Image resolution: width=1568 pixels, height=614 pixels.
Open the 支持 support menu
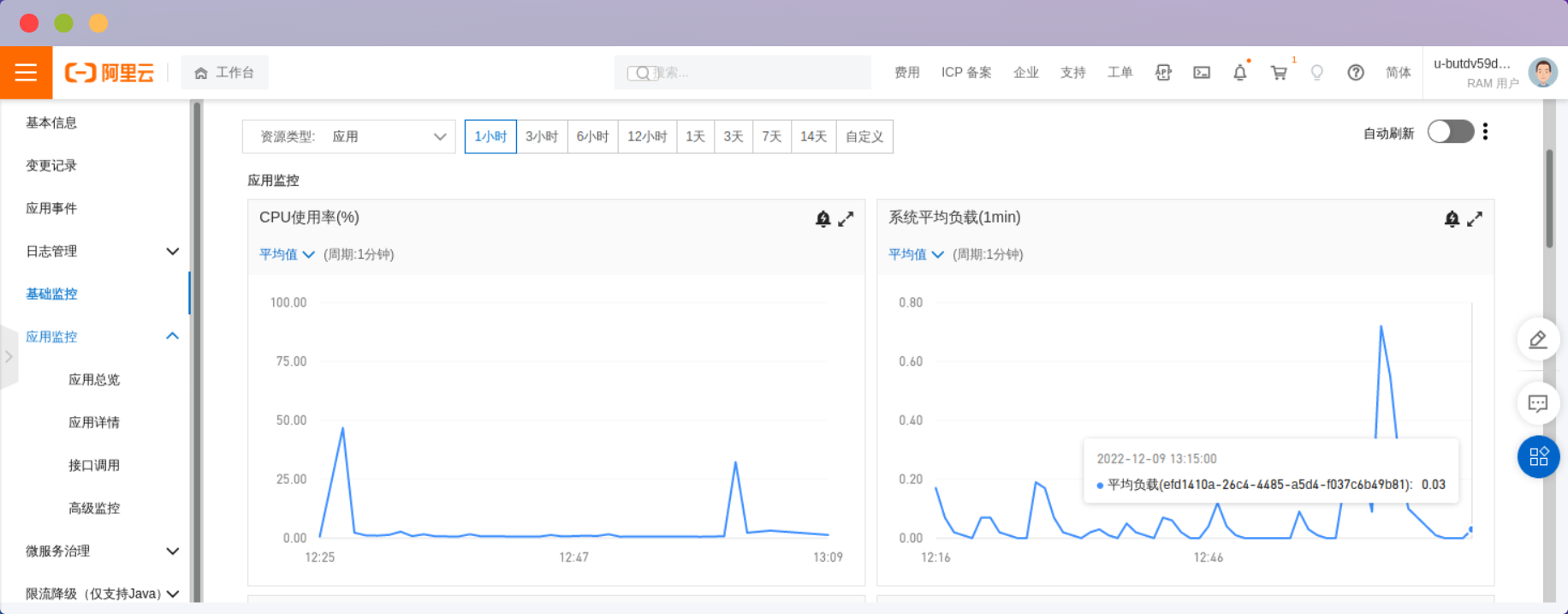click(1072, 73)
